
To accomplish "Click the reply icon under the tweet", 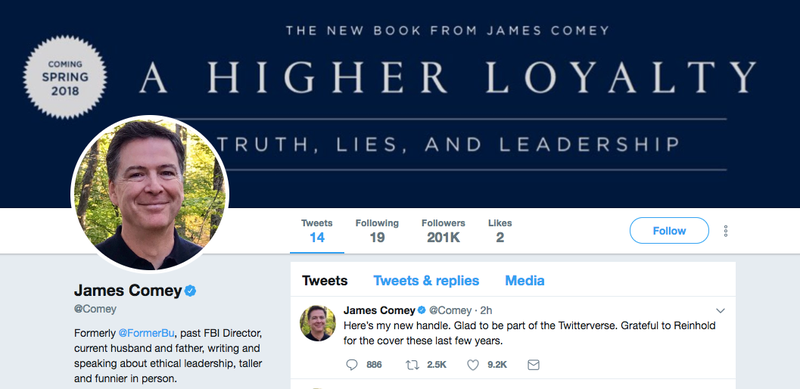I will coord(352,364).
